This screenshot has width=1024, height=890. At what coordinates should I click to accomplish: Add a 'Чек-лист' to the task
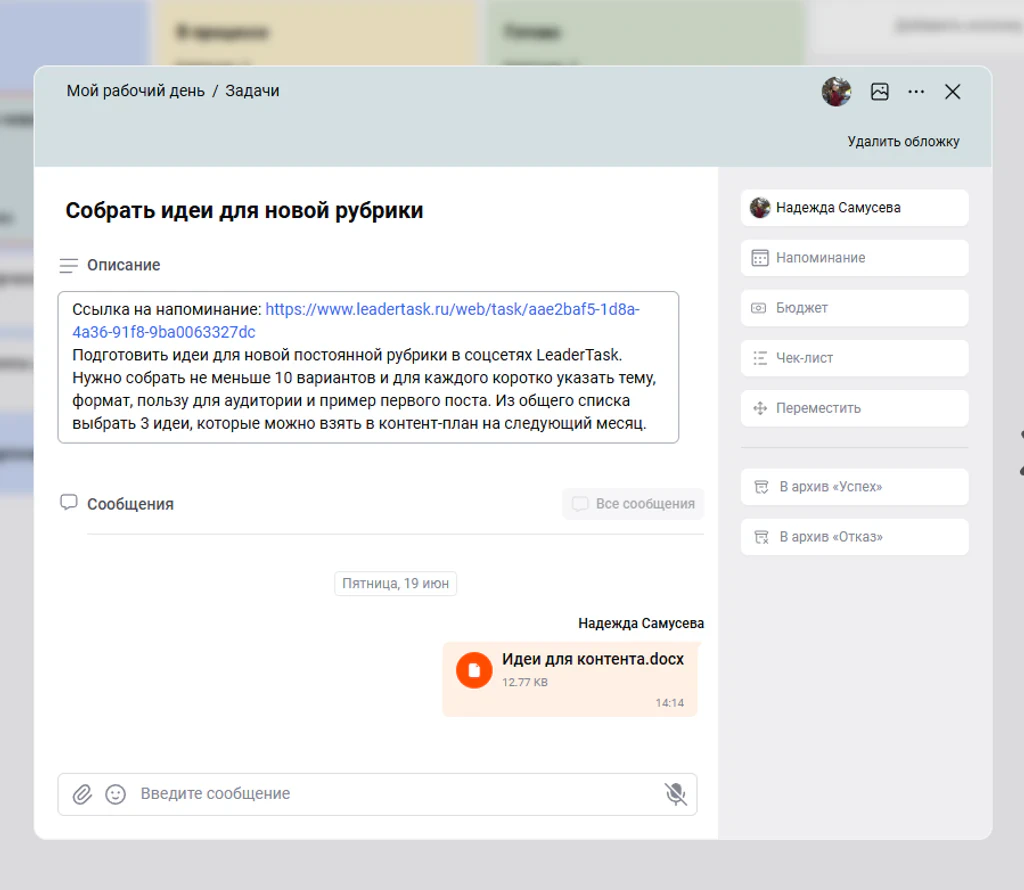pyautogui.click(x=854, y=358)
